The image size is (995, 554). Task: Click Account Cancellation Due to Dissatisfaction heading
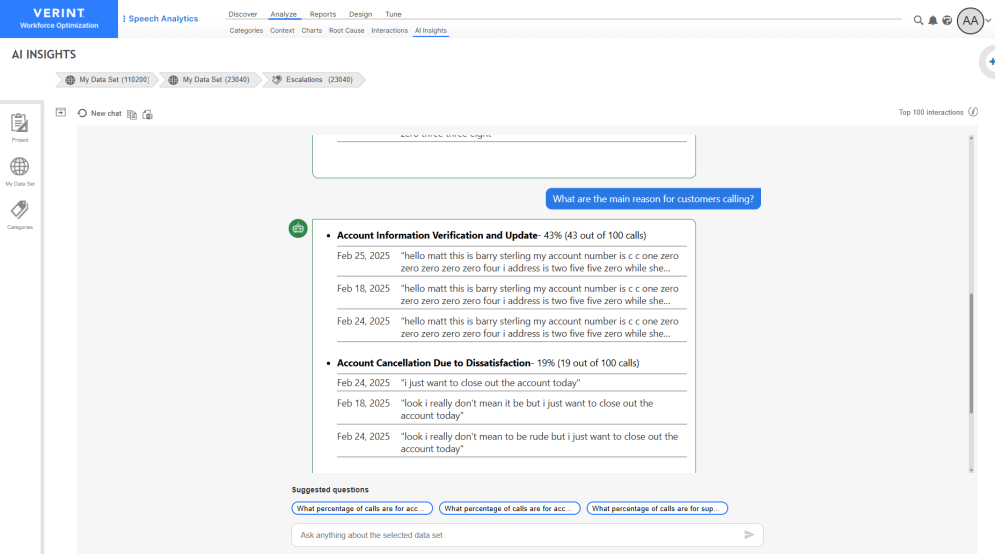pyautogui.click(x=433, y=363)
